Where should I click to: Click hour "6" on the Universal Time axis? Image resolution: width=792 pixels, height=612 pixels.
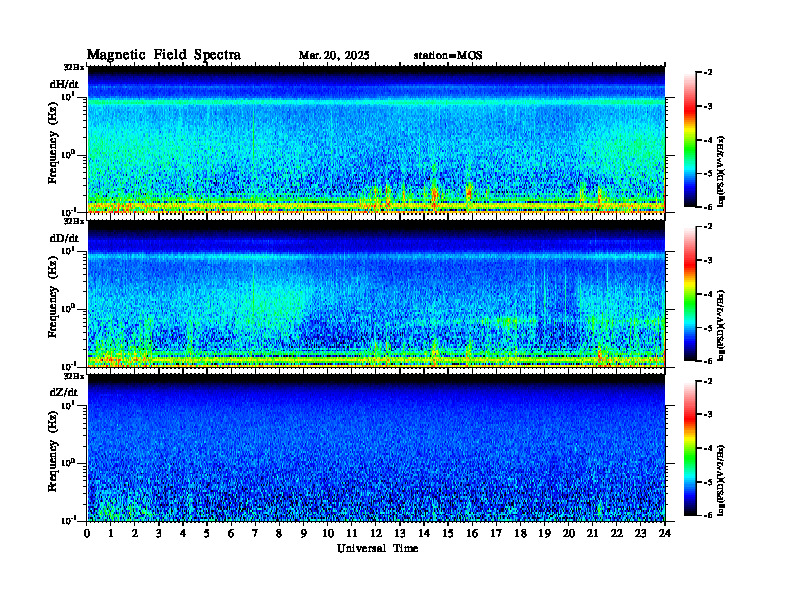(x=231, y=534)
